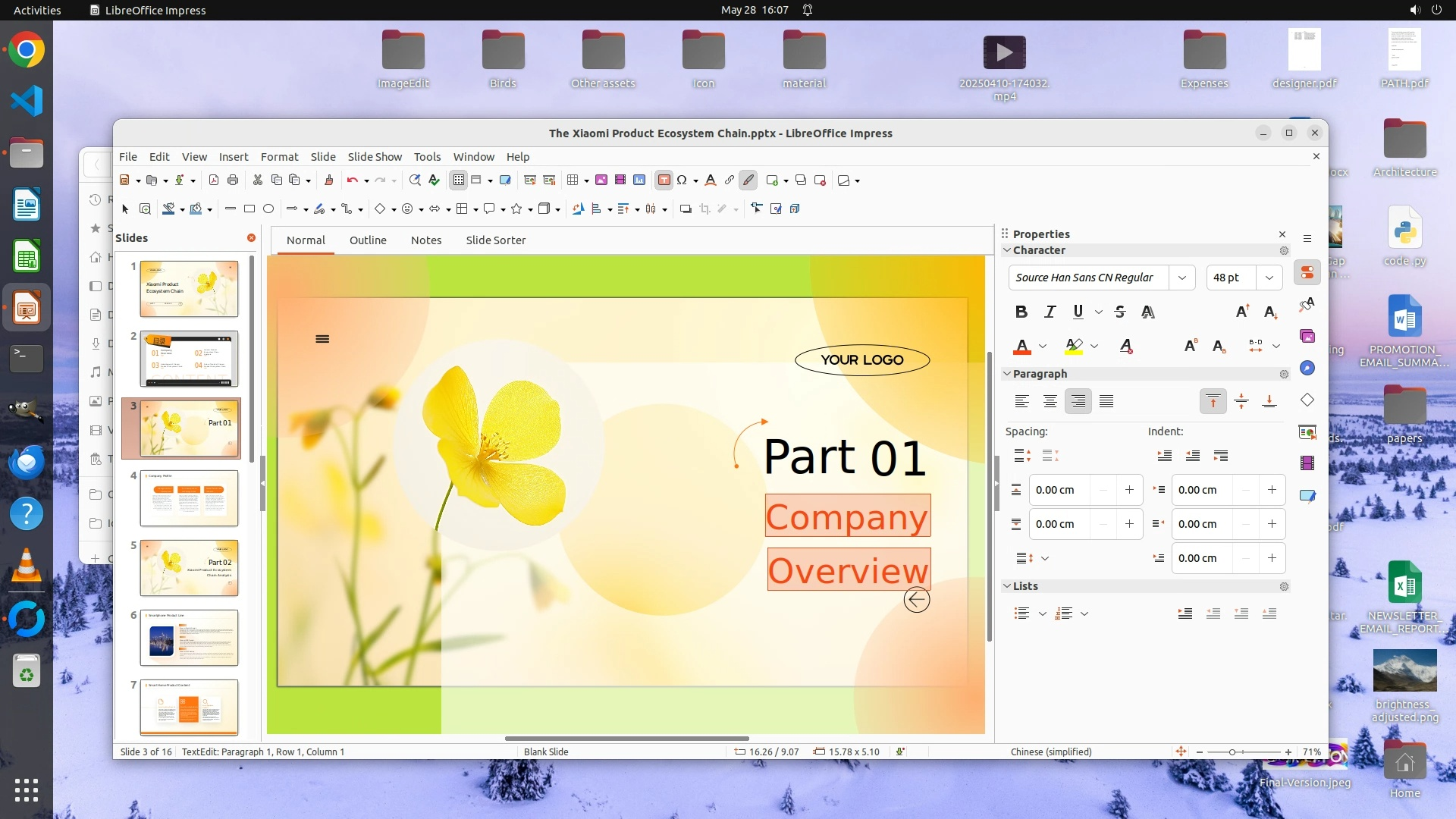Click the Print icon in toolbar
Screen dimensions: 1456x819
233,180
